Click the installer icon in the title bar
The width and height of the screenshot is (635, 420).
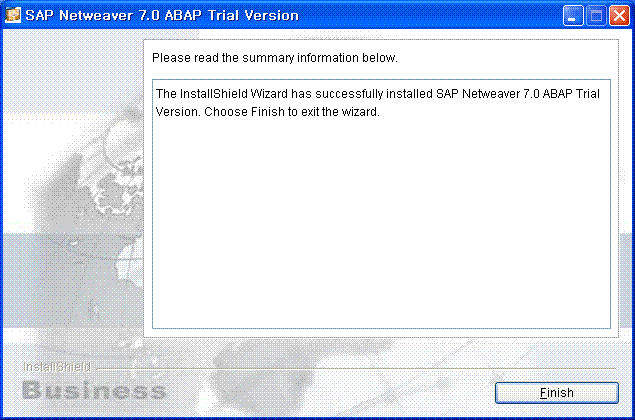click(x=13, y=15)
